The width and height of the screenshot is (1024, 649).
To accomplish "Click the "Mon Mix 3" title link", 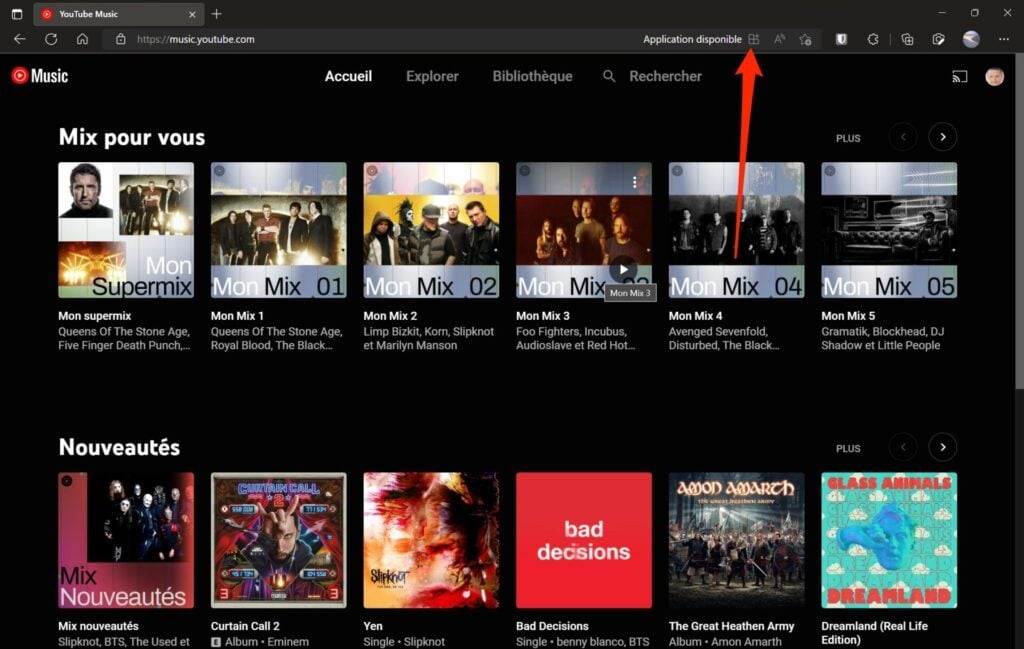I will pyautogui.click(x=543, y=316).
